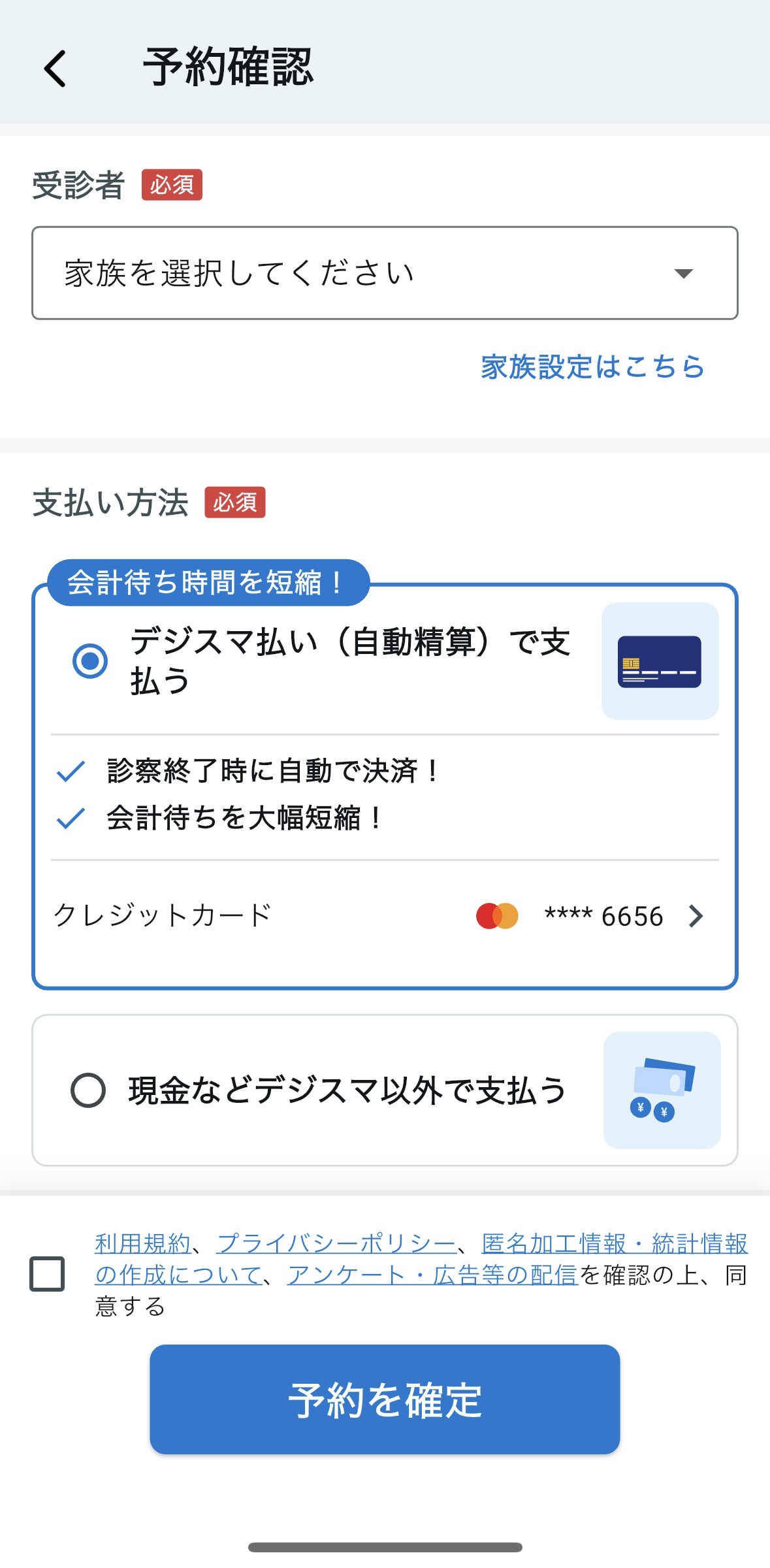770x1568 pixels.
Task: Select デジスマ払い automatic payment radio button
Action: (90, 661)
